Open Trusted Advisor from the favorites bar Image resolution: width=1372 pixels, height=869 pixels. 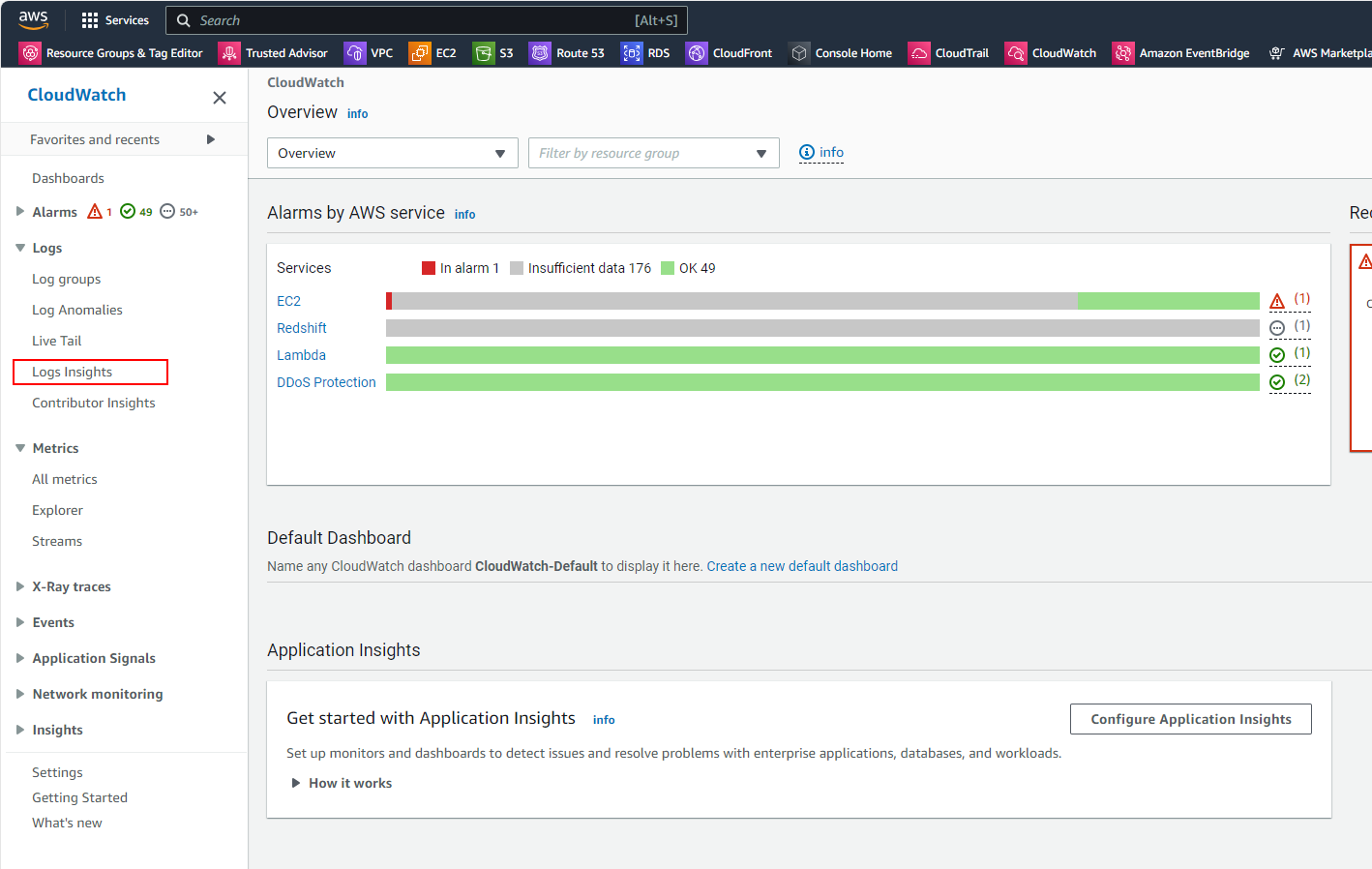274,53
